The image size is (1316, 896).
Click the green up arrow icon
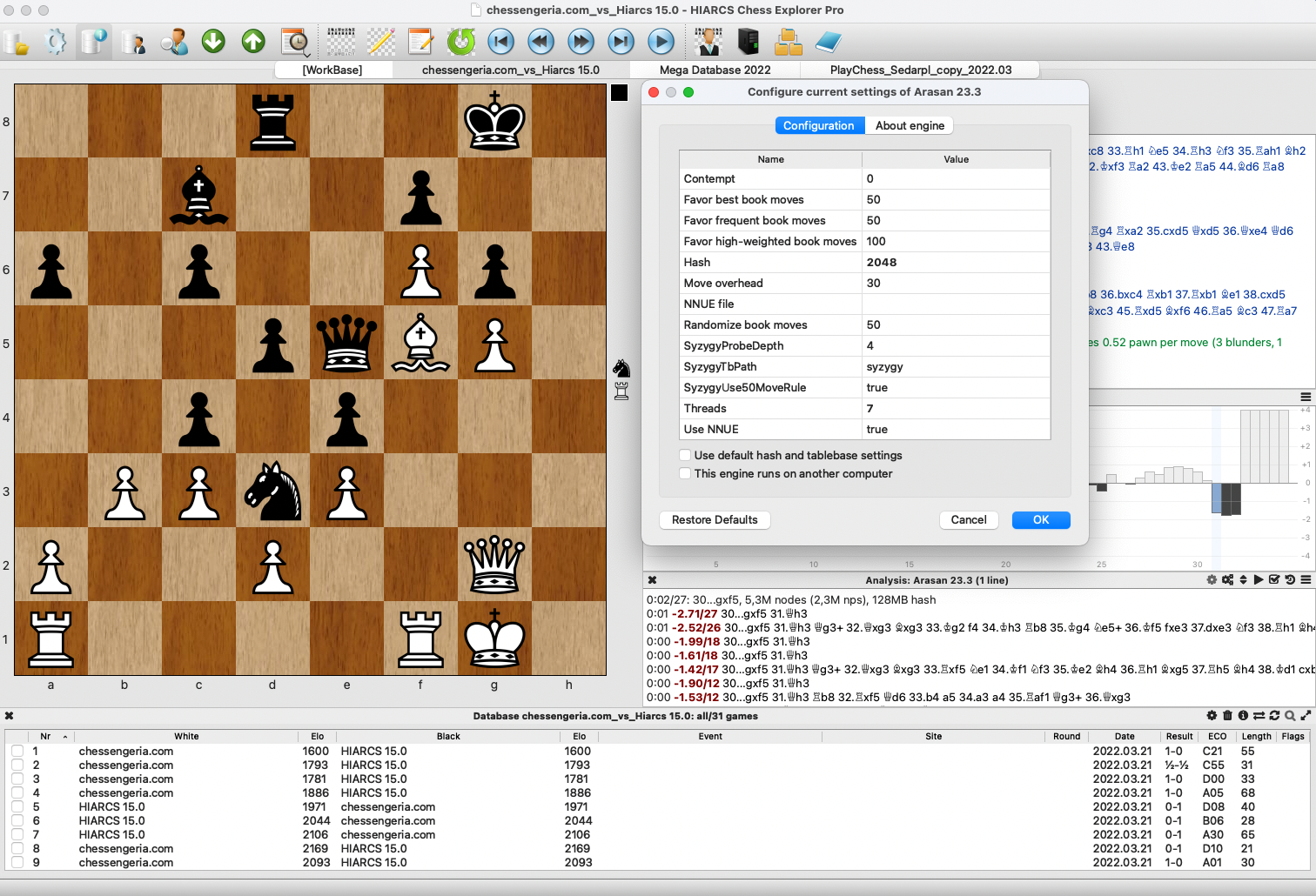pos(253,41)
